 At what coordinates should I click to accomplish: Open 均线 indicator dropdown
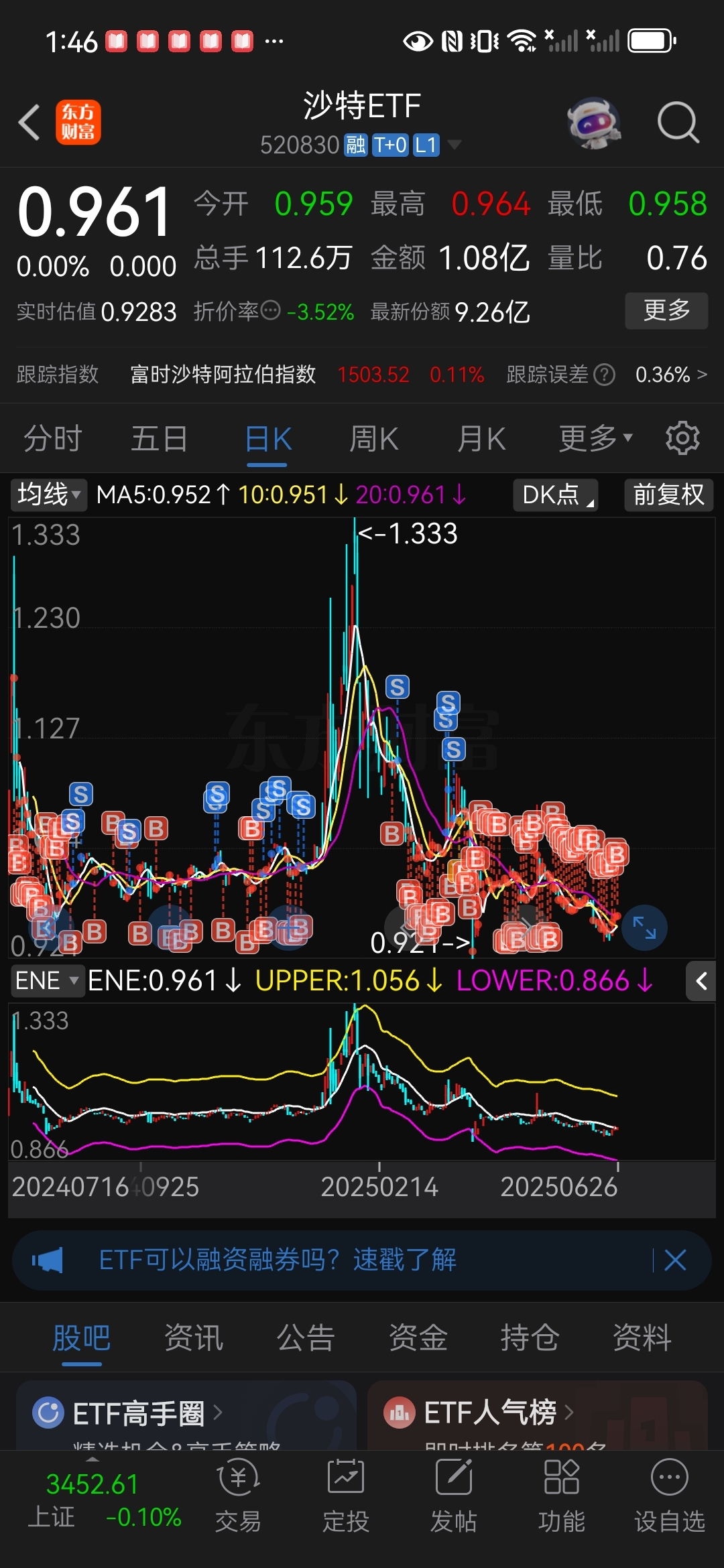(x=49, y=495)
